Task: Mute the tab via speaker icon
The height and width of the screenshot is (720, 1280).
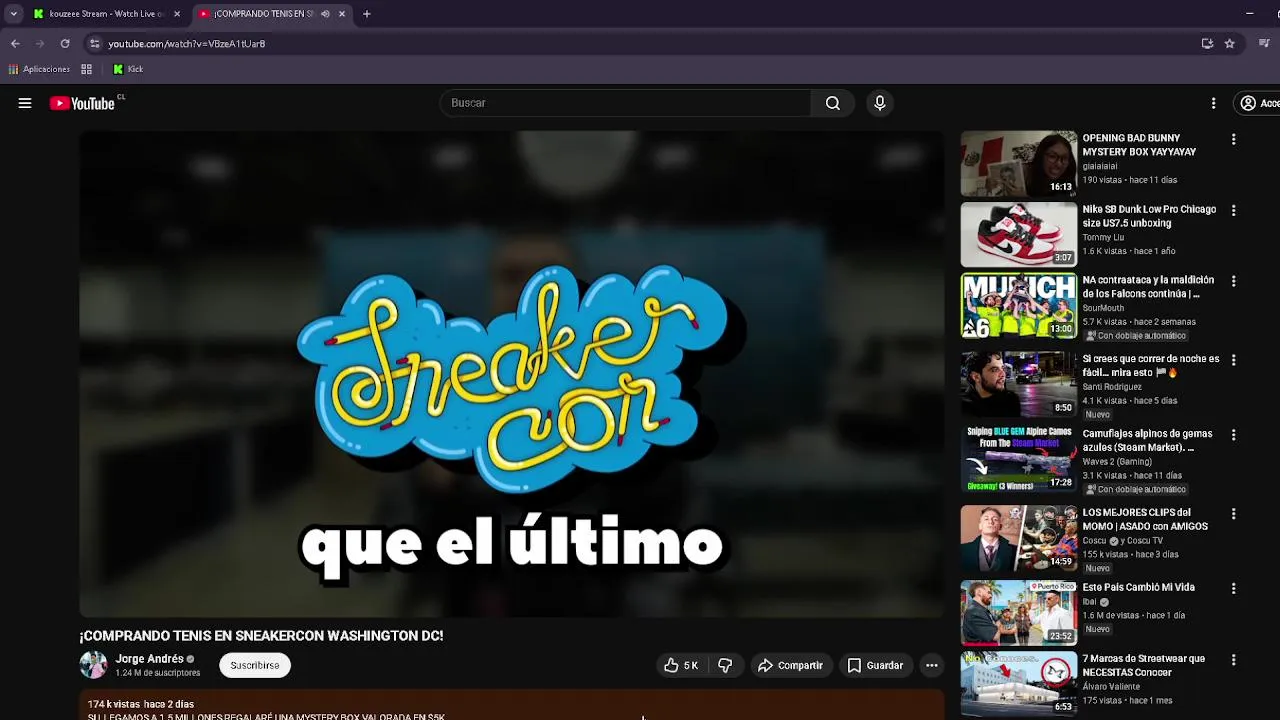Action: coord(325,14)
